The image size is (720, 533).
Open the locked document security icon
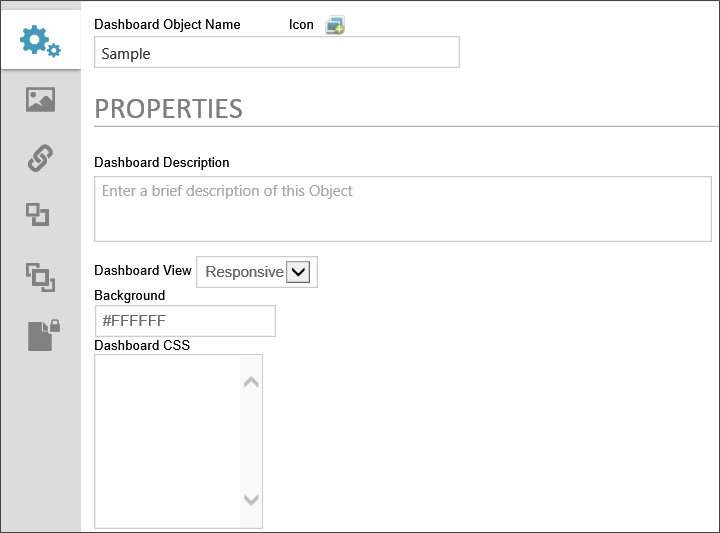[x=43, y=334]
